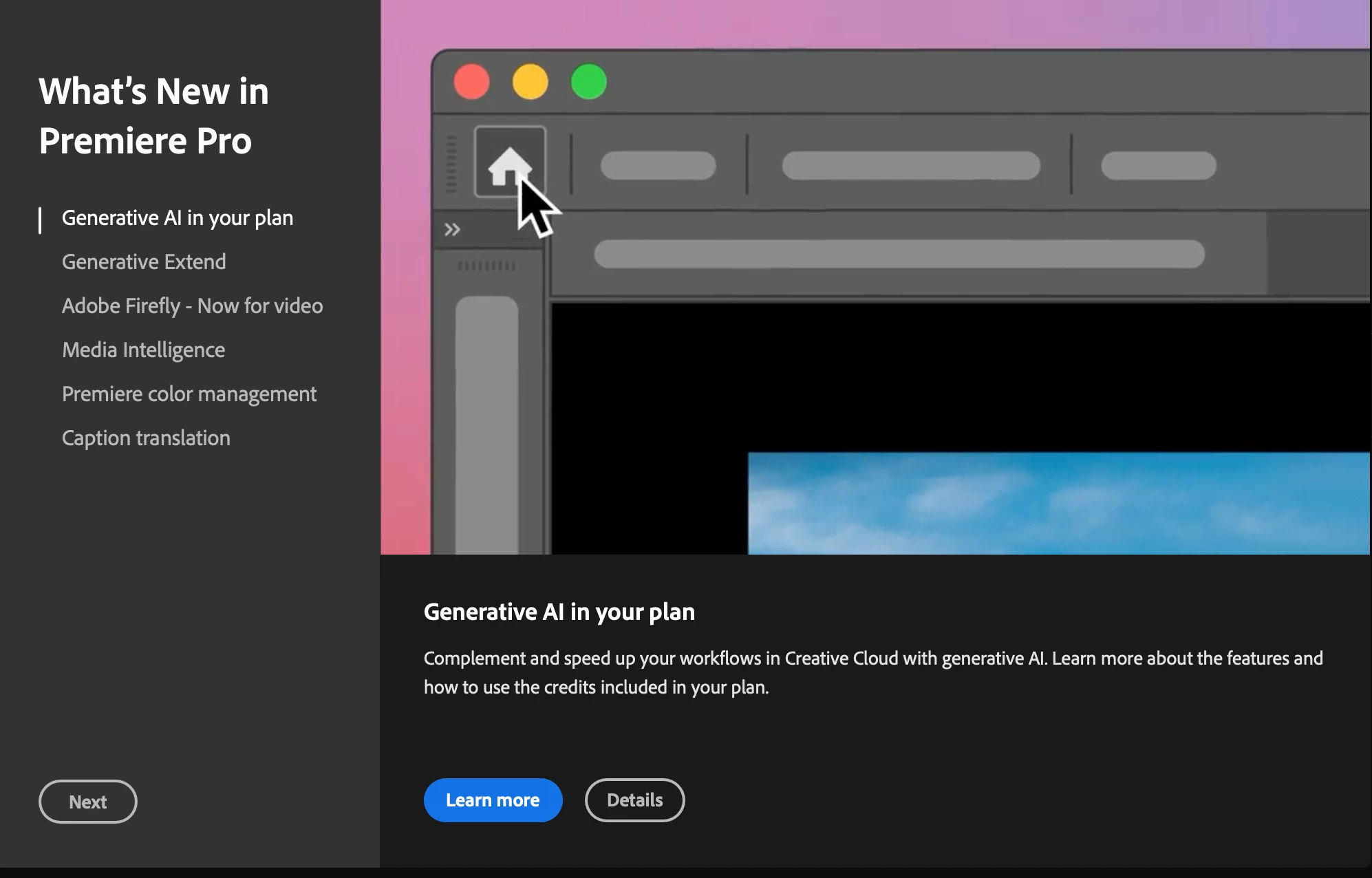
Task: Click the blue sky image preview
Action: [1058, 503]
